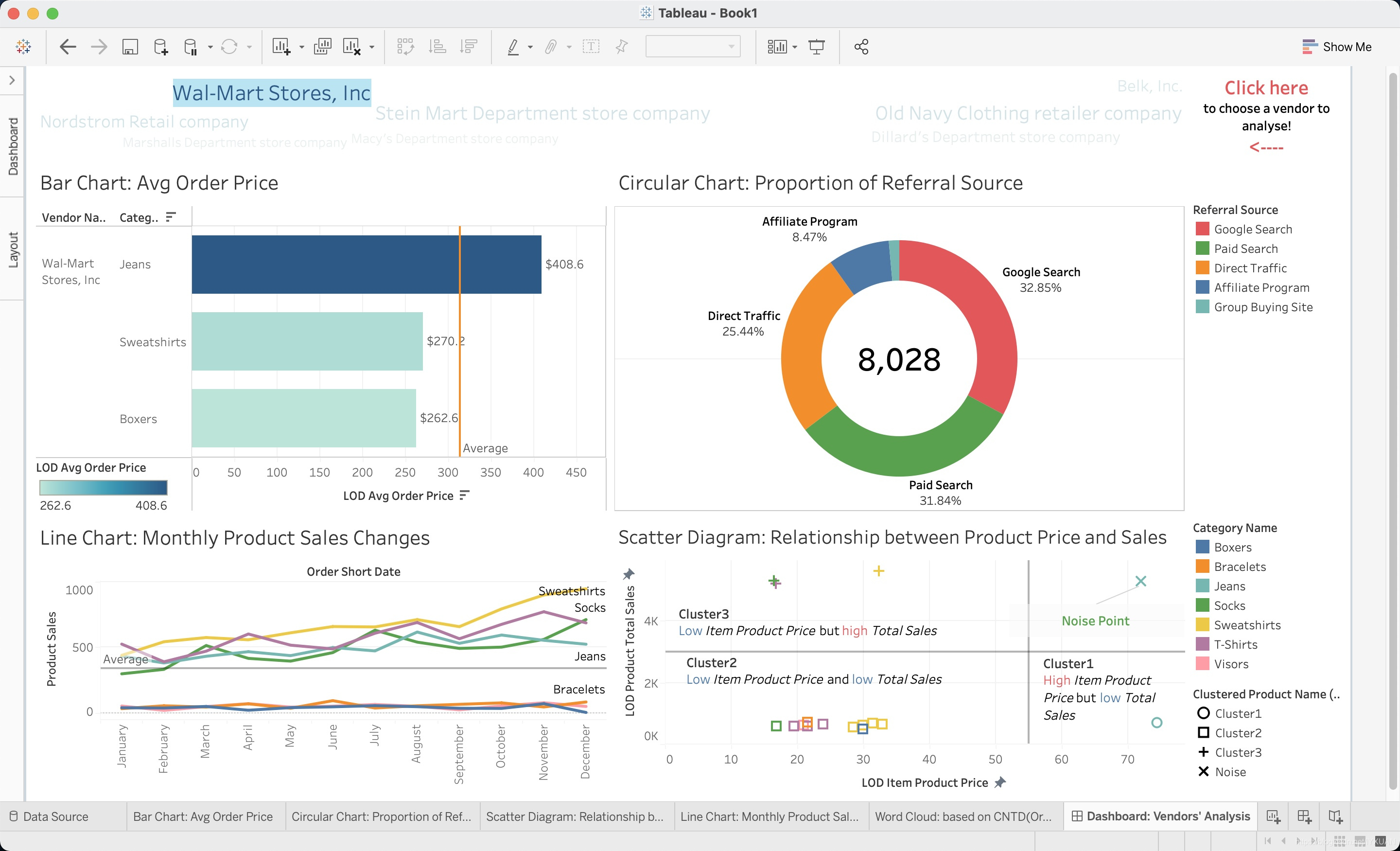Image resolution: width=1400 pixels, height=851 pixels.
Task: Click the Tableau start page logo icon
Action: 23,47
